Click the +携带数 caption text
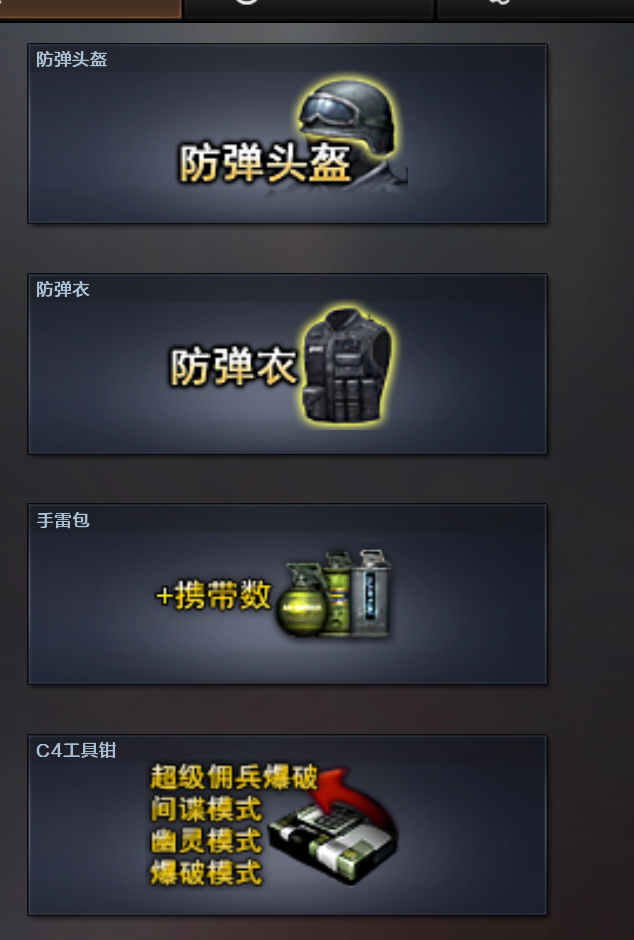Image resolution: width=634 pixels, height=940 pixels. pyautogui.click(x=213, y=595)
